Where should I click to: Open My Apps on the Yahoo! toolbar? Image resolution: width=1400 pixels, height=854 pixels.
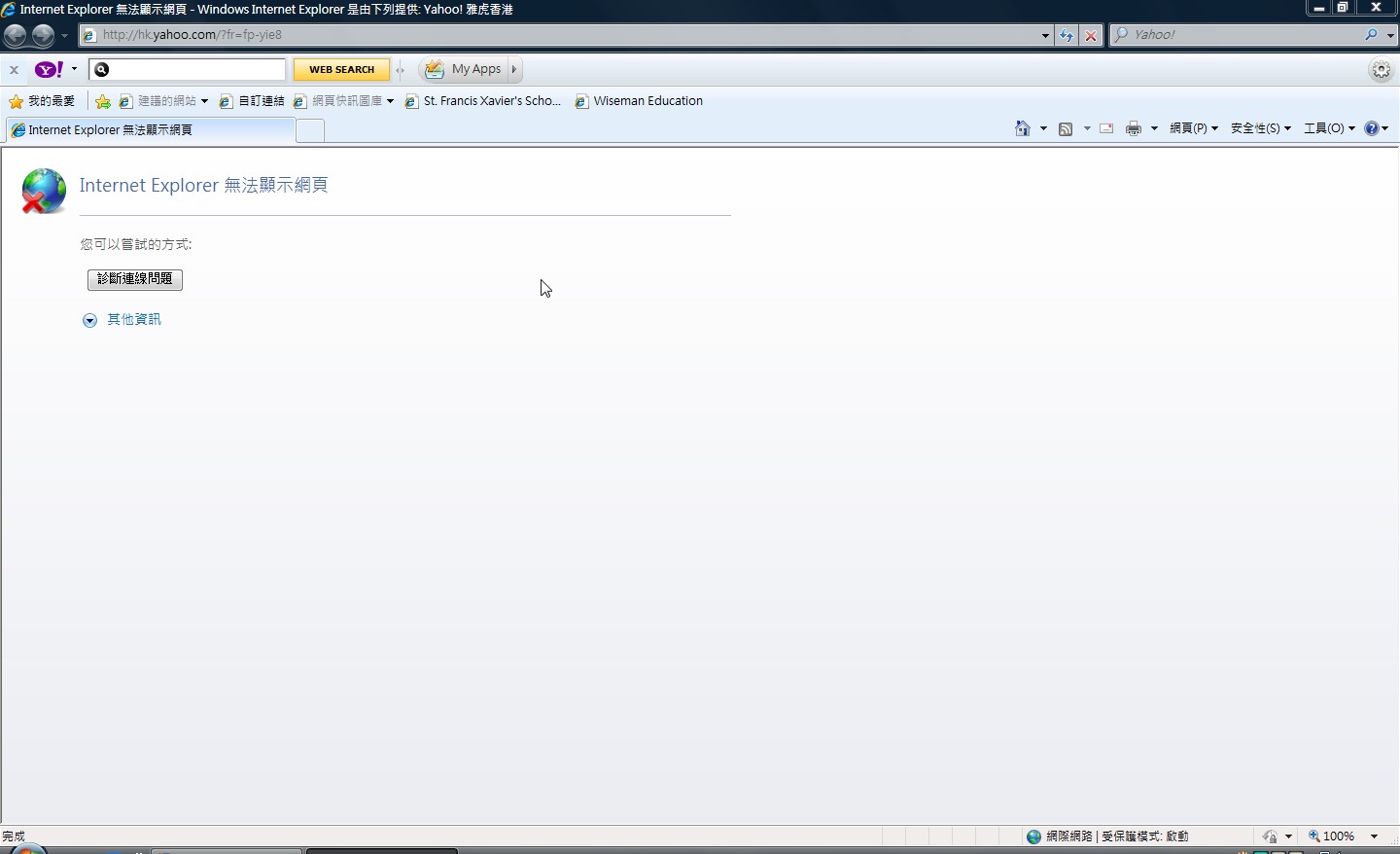click(x=464, y=69)
